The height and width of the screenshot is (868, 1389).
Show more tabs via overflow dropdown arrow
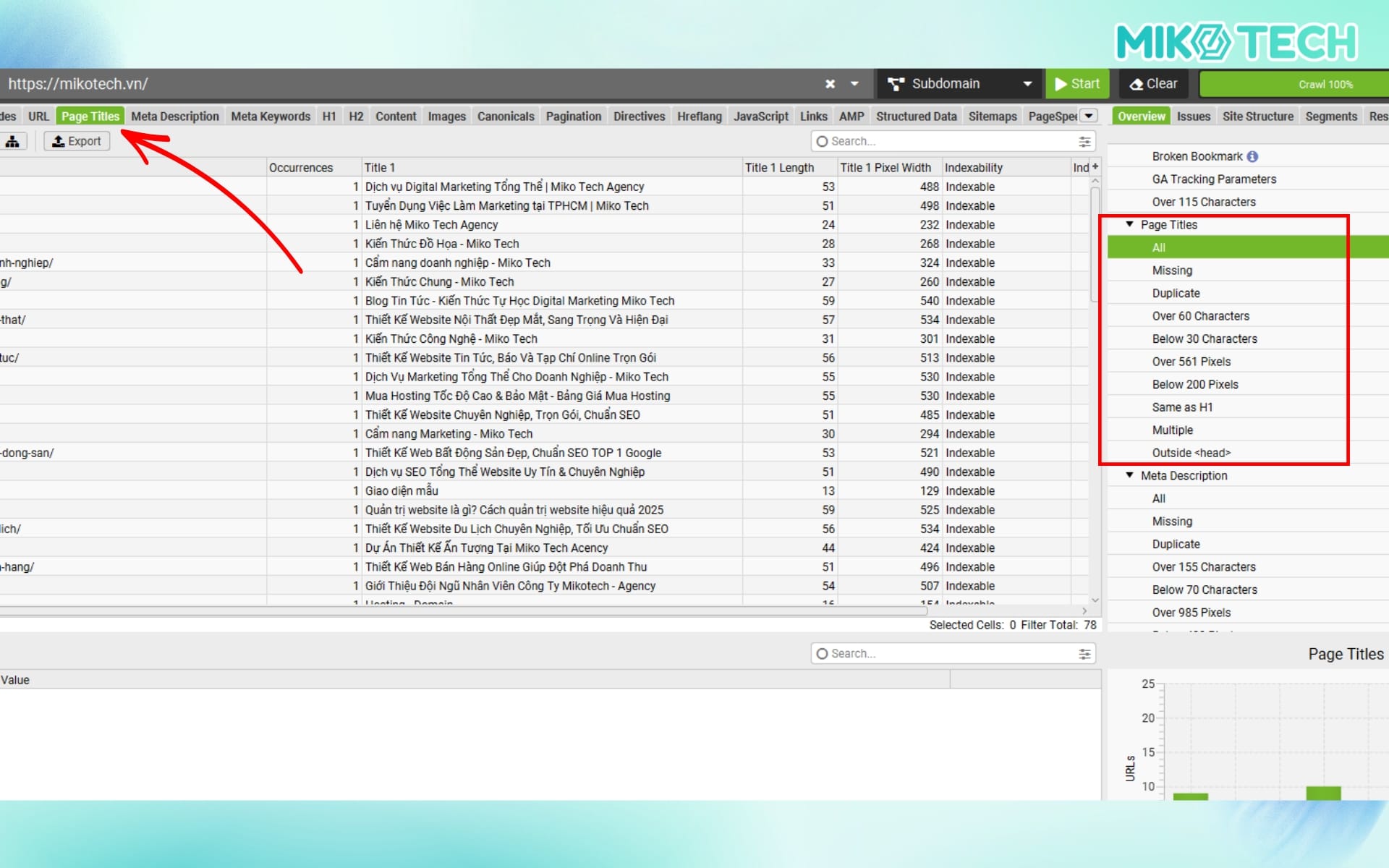(x=1089, y=116)
